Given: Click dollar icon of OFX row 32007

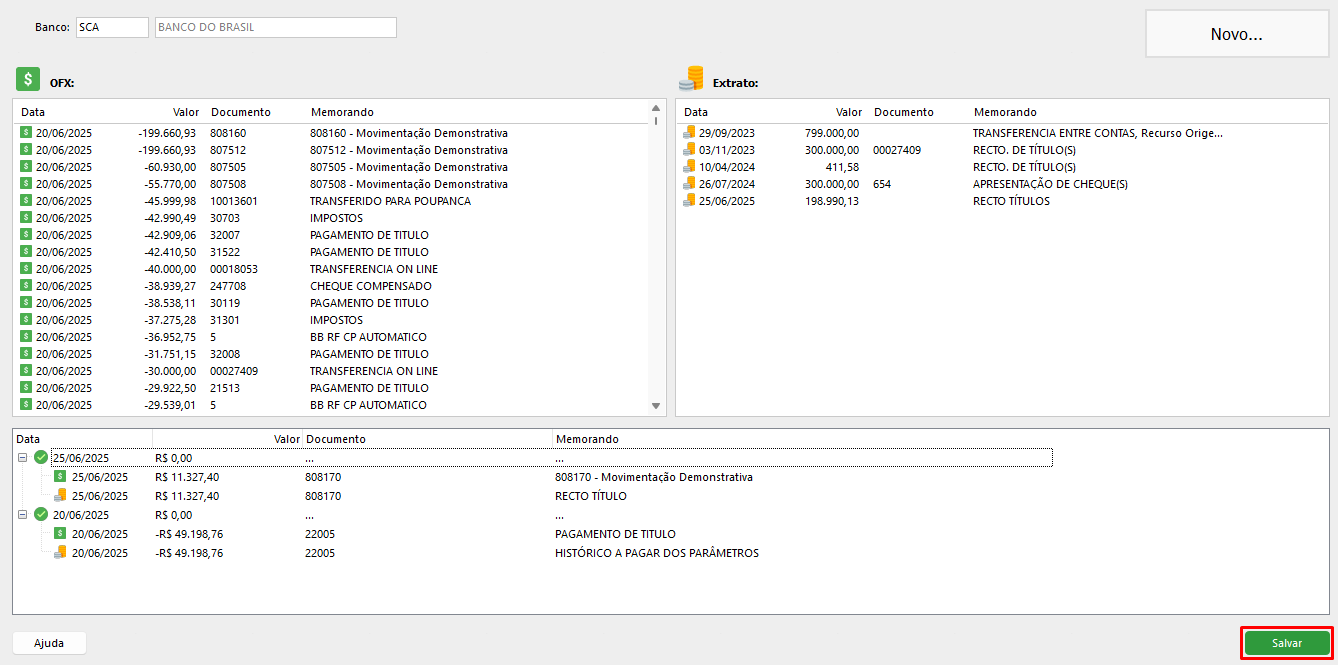Looking at the screenshot, I should [x=27, y=234].
